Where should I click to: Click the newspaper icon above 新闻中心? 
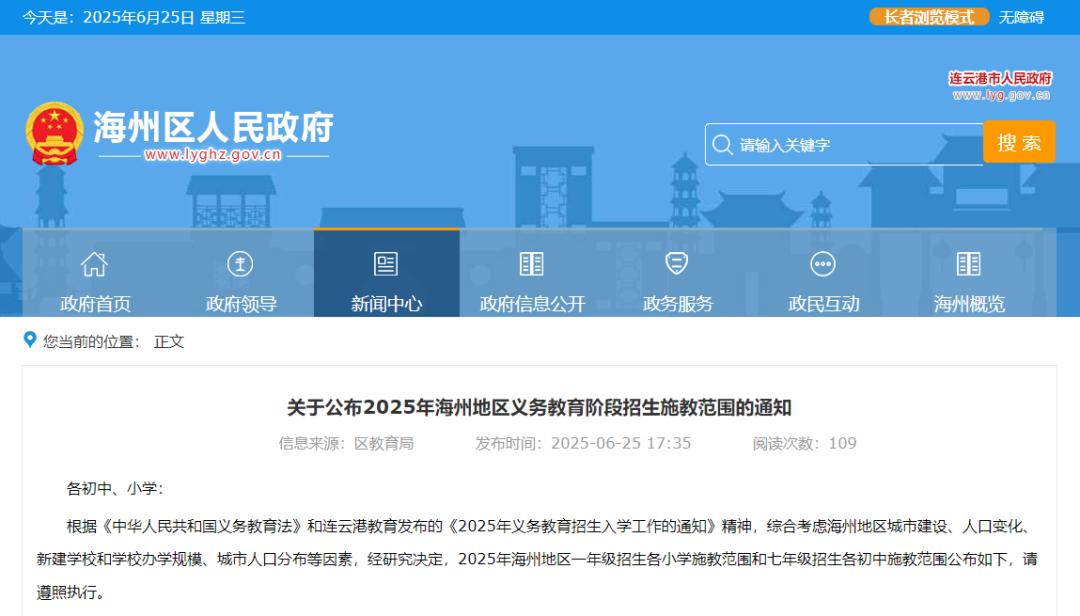coord(386,264)
